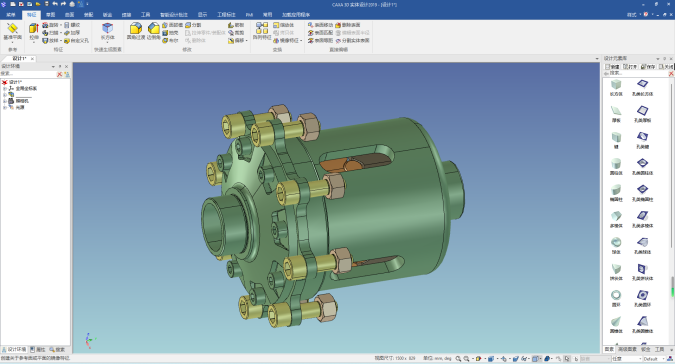
Task: Toggle the selection arrow button in status bar
Action: coord(567,358)
